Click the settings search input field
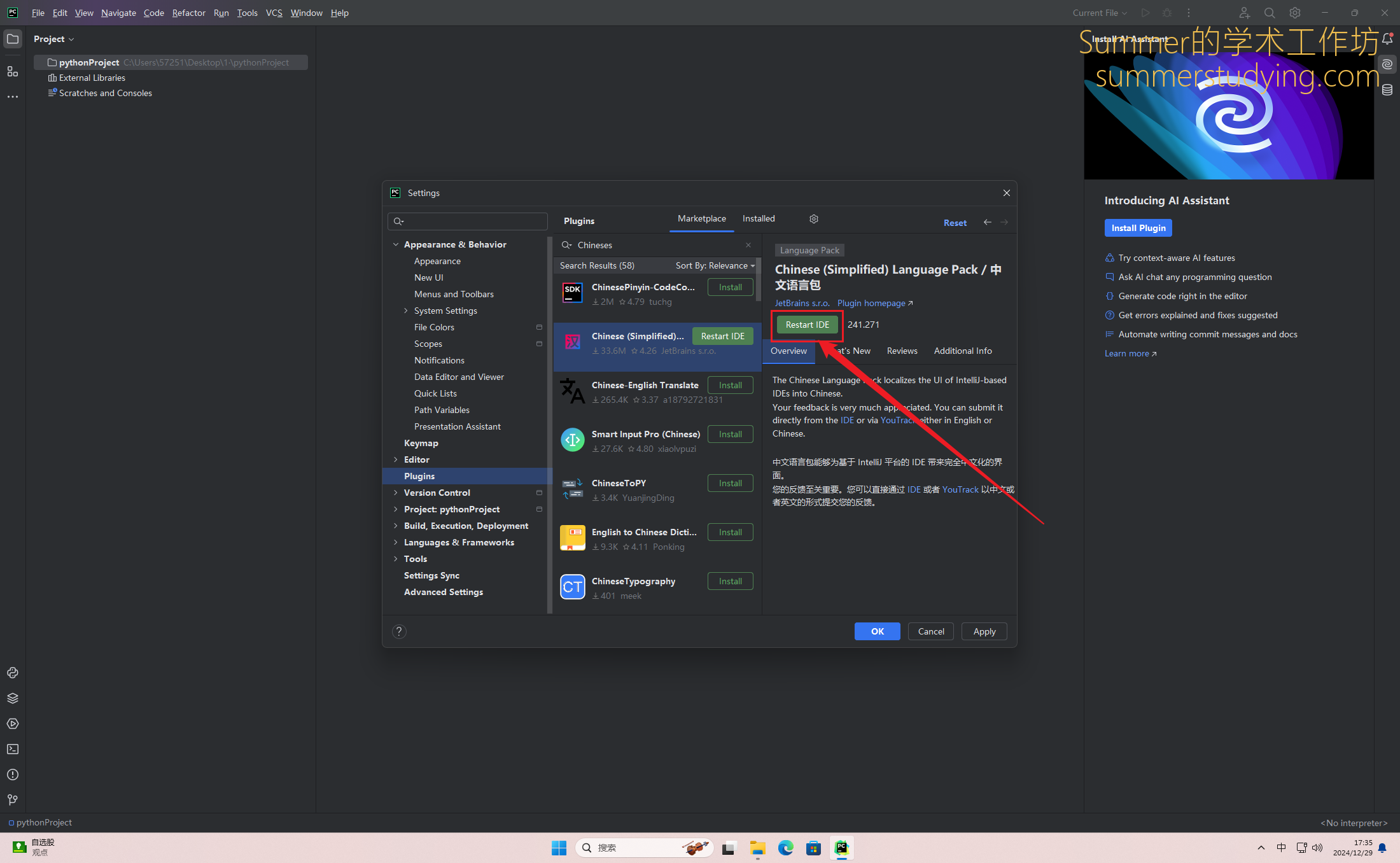Screen dimensions: 1400x863 point(468,221)
